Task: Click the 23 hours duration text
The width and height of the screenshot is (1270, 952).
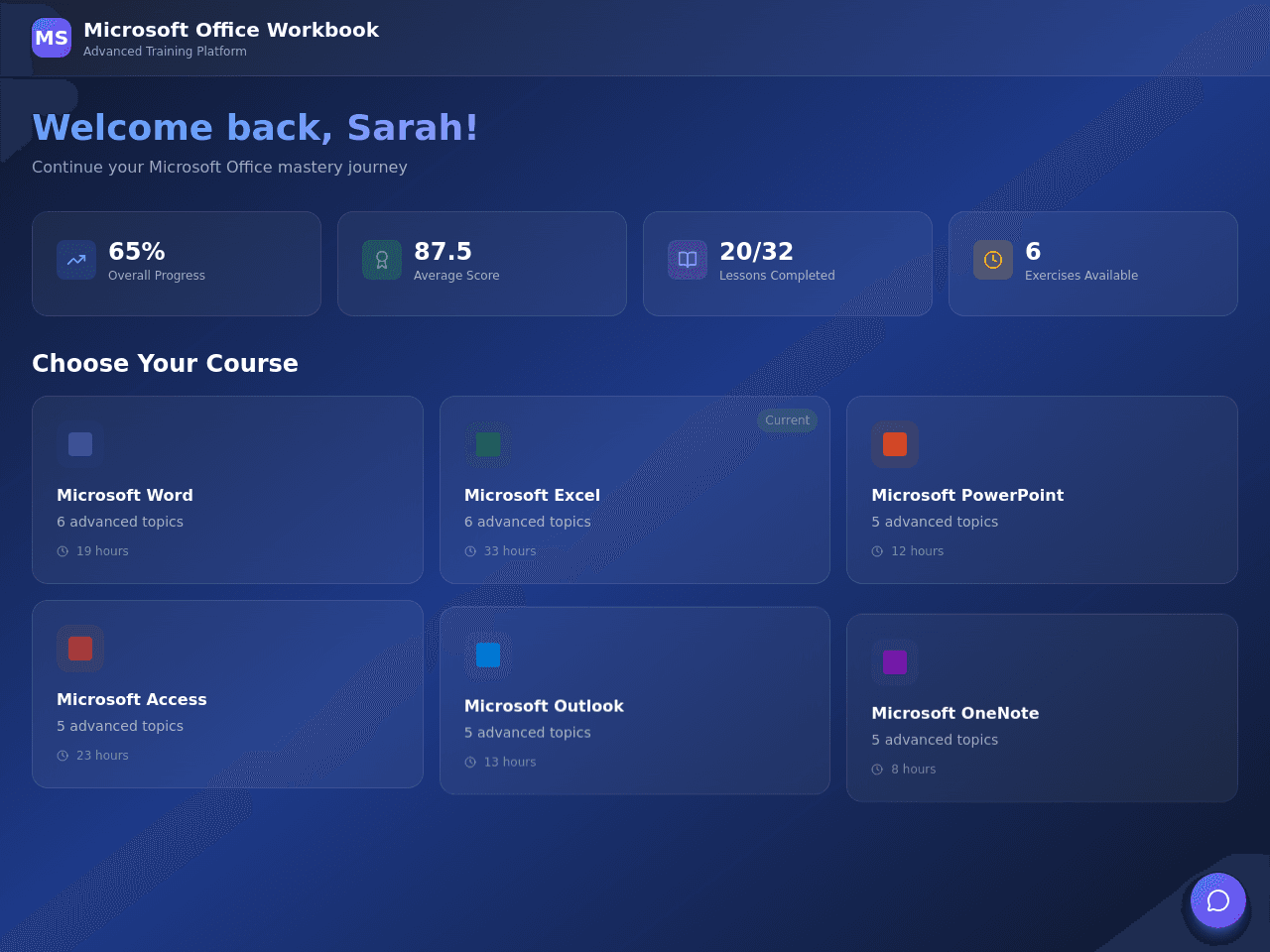Action: point(102,756)
